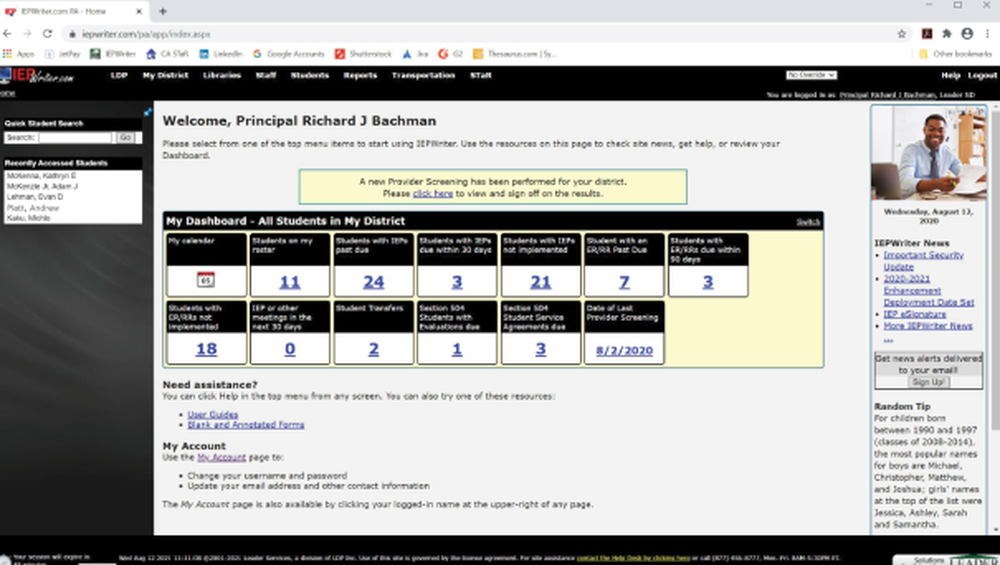1000x565 pixels.
Task: Open the Chrome profile avatar icon
Action: tap(967, 34)
